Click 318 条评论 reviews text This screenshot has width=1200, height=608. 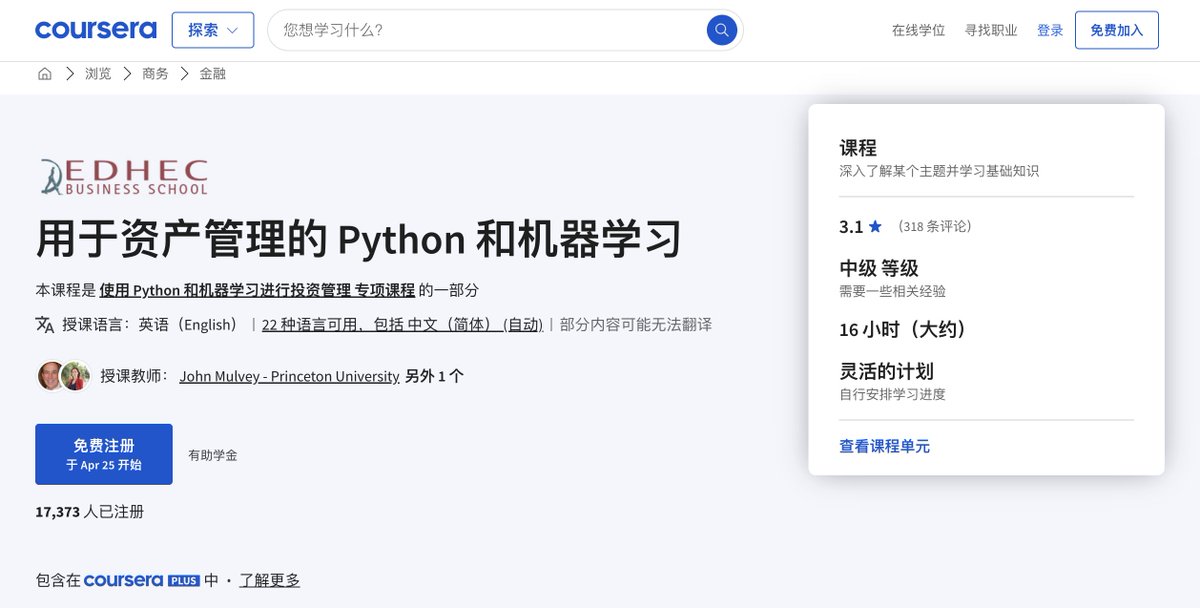click(x=935, y=227)
